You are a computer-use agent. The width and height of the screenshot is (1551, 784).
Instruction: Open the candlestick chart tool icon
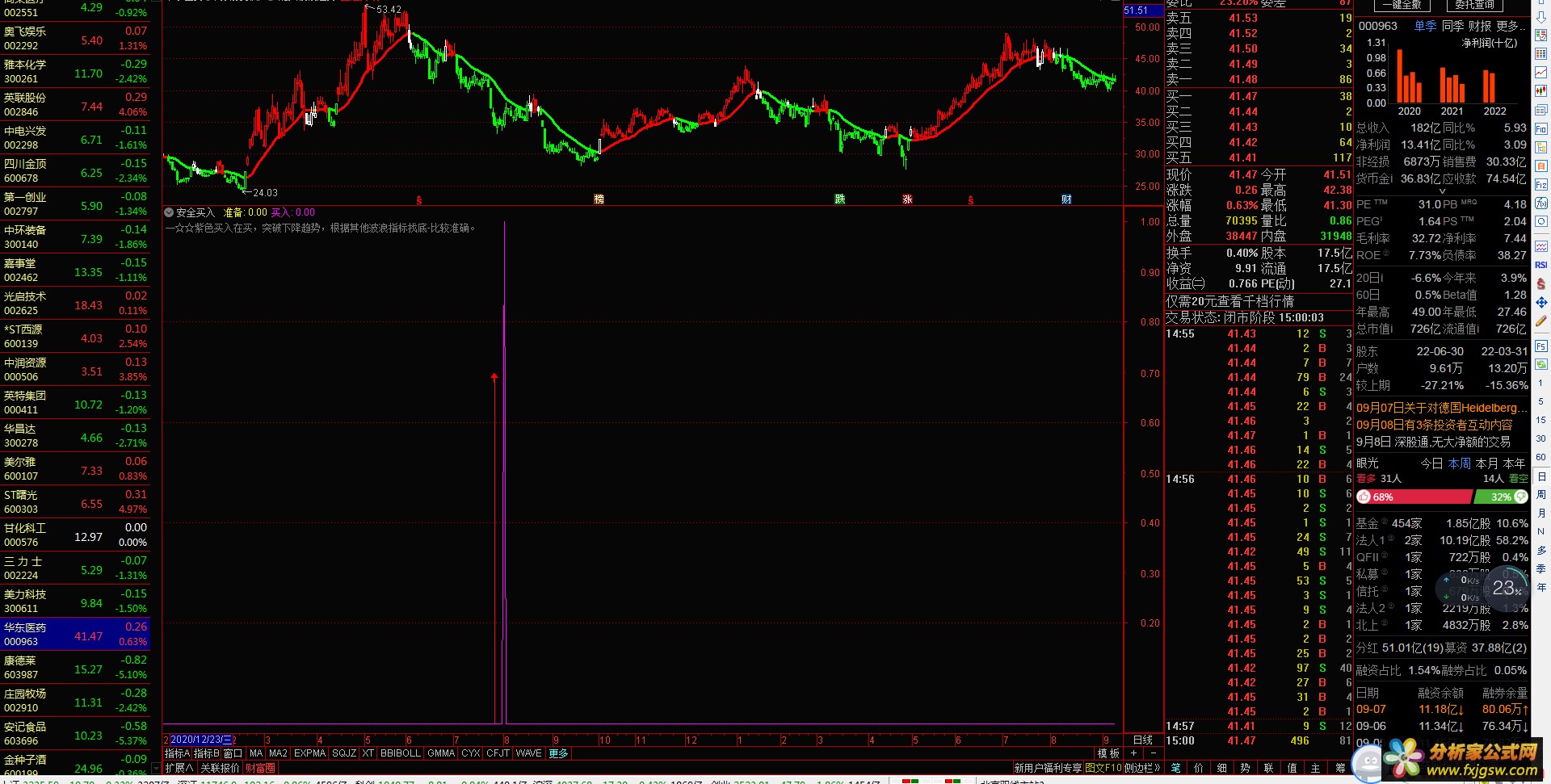[x=1541, y=91]
